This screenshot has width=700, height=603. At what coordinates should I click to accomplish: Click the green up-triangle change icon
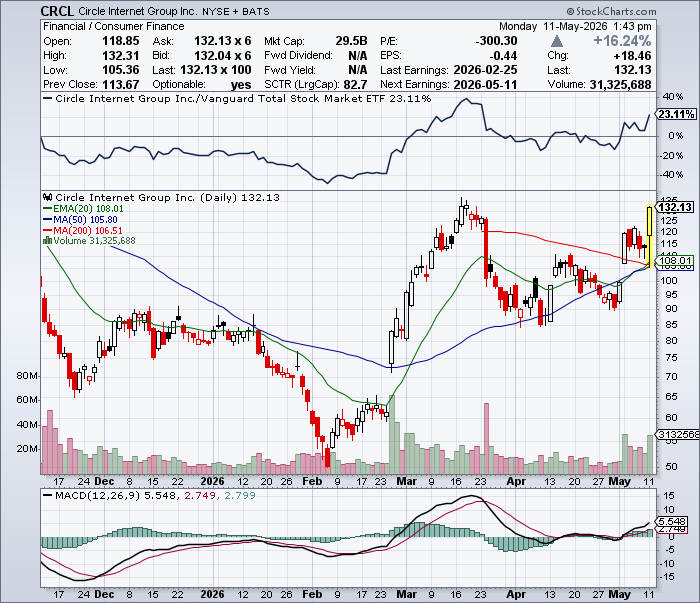[x=556, y=42]
